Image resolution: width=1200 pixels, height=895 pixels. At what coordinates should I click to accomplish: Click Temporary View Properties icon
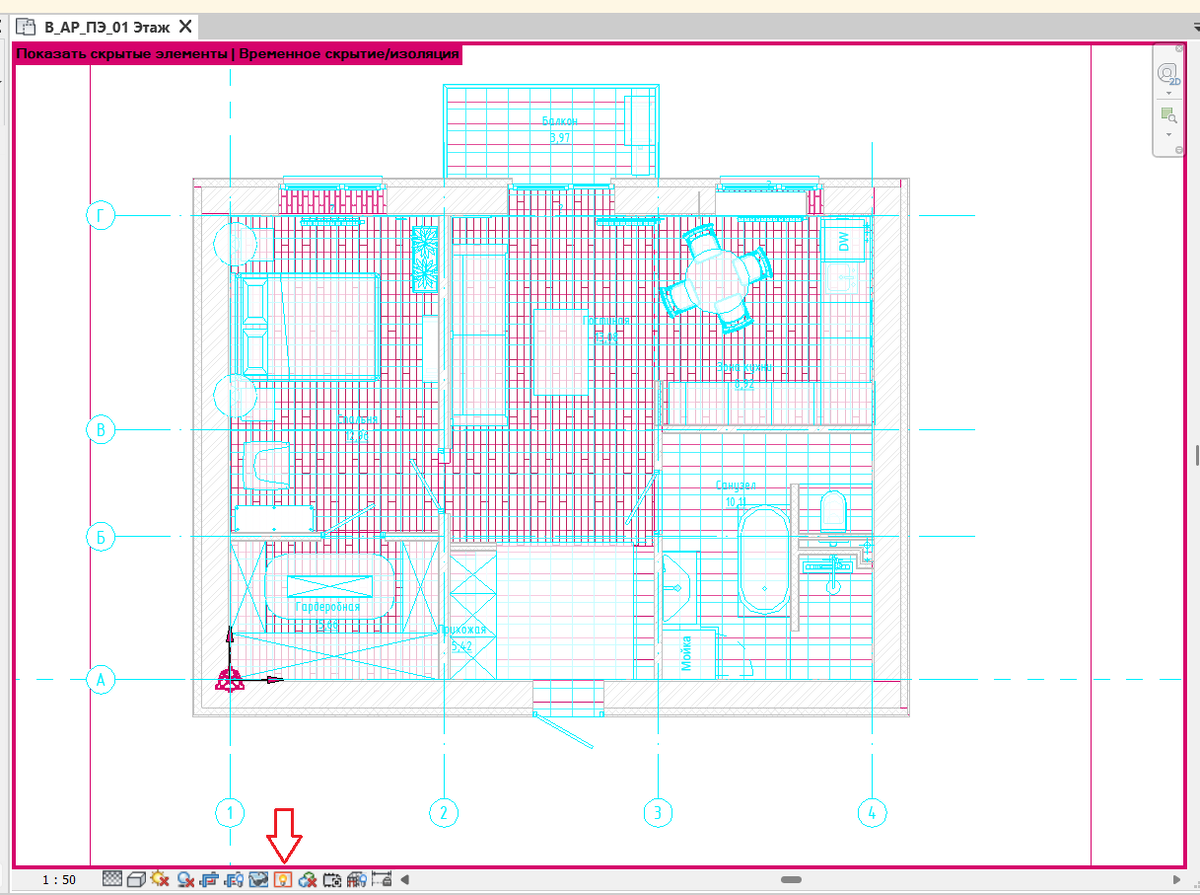(x=331, y=880)
